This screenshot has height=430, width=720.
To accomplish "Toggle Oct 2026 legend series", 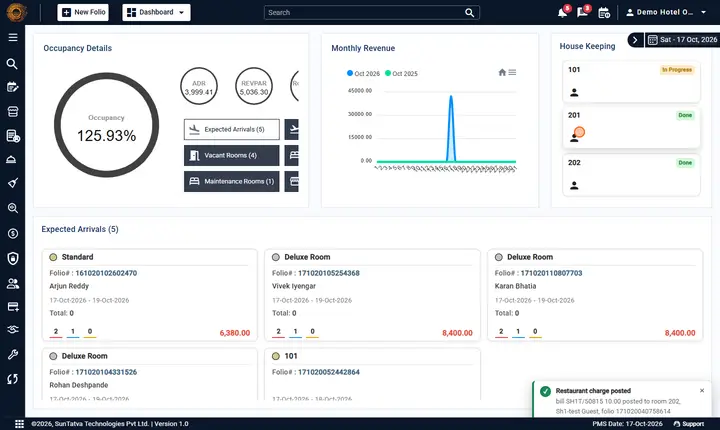I will click(x=363, y=74).
